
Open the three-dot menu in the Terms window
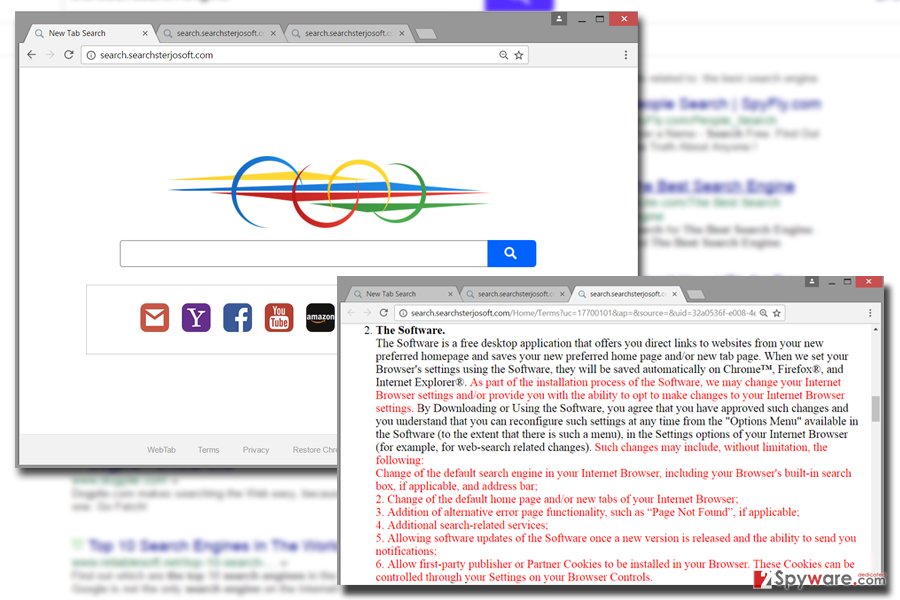(x=870, y=313)
